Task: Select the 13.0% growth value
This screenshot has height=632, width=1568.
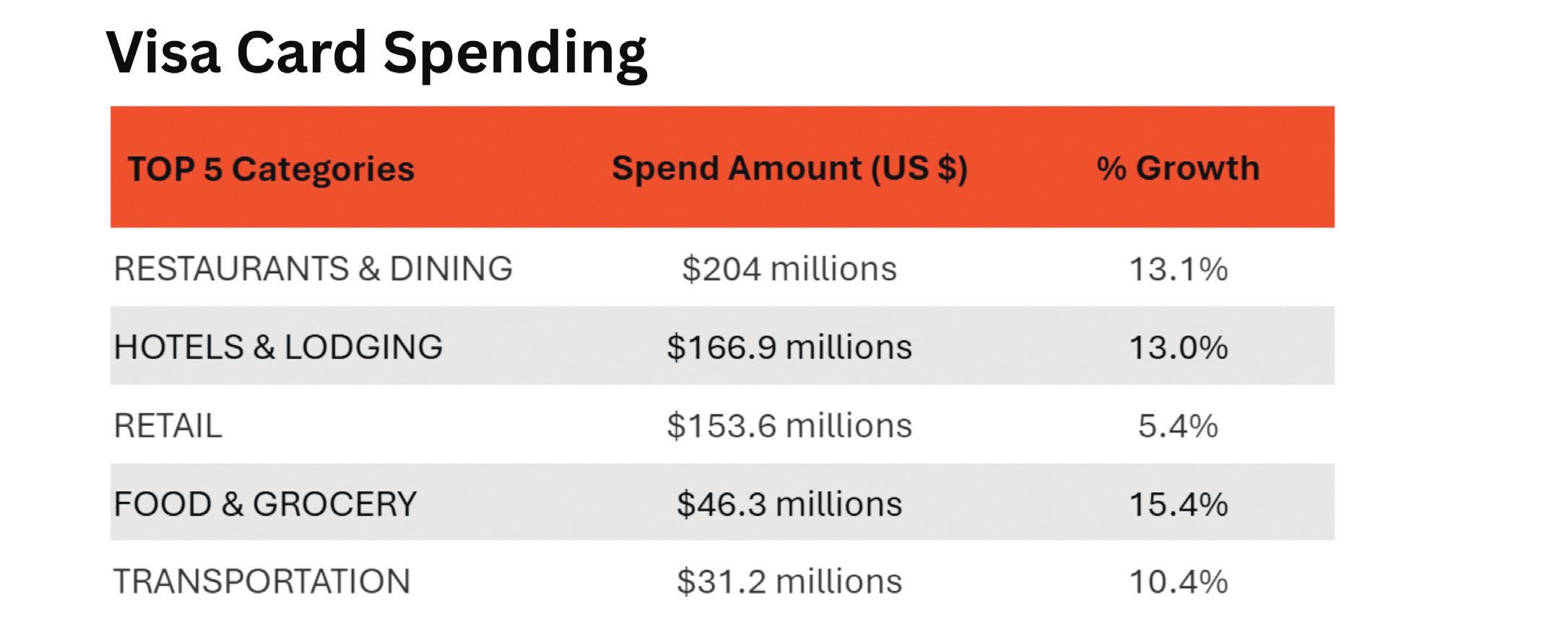Action: pyautogui.click(x=1178, y=347)
